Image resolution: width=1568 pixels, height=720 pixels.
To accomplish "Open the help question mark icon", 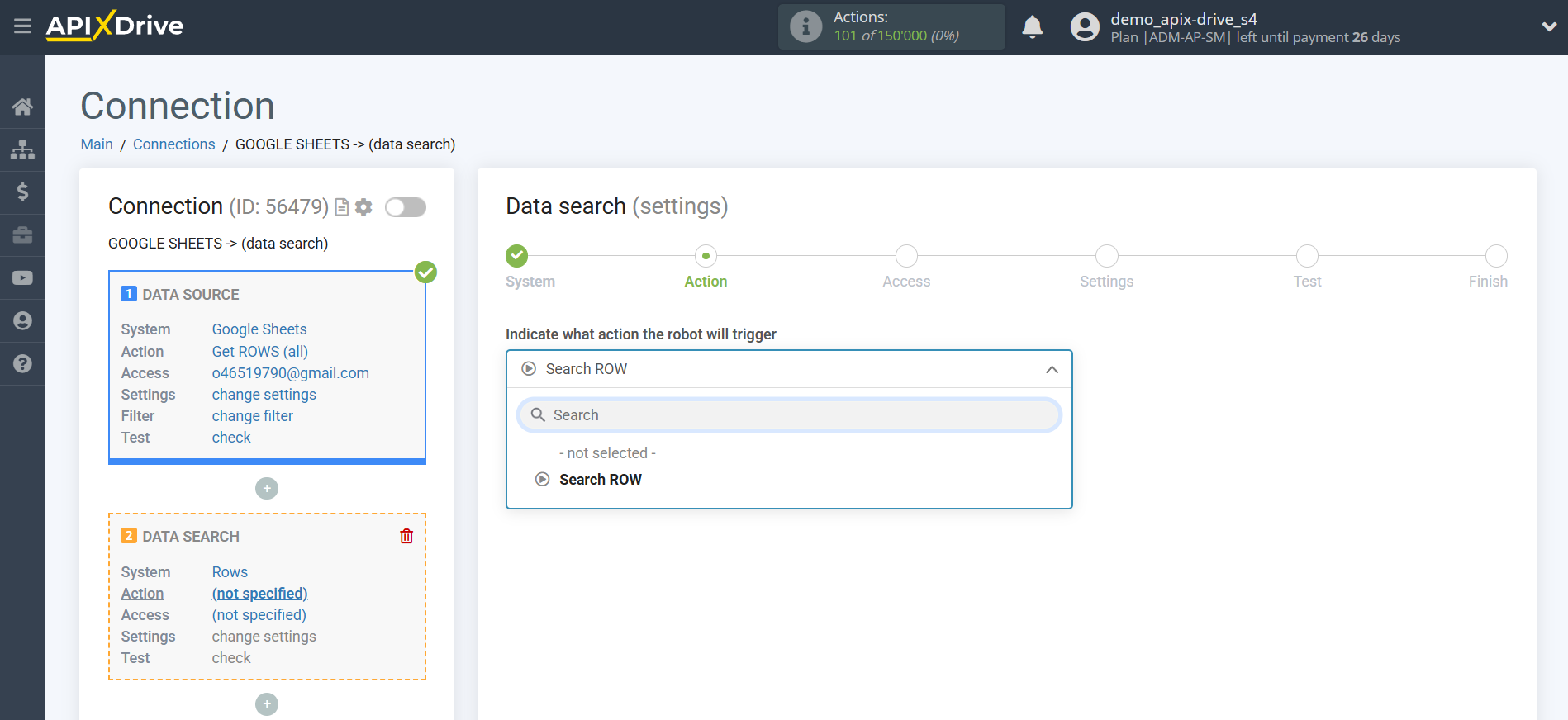I will point(22,364).
